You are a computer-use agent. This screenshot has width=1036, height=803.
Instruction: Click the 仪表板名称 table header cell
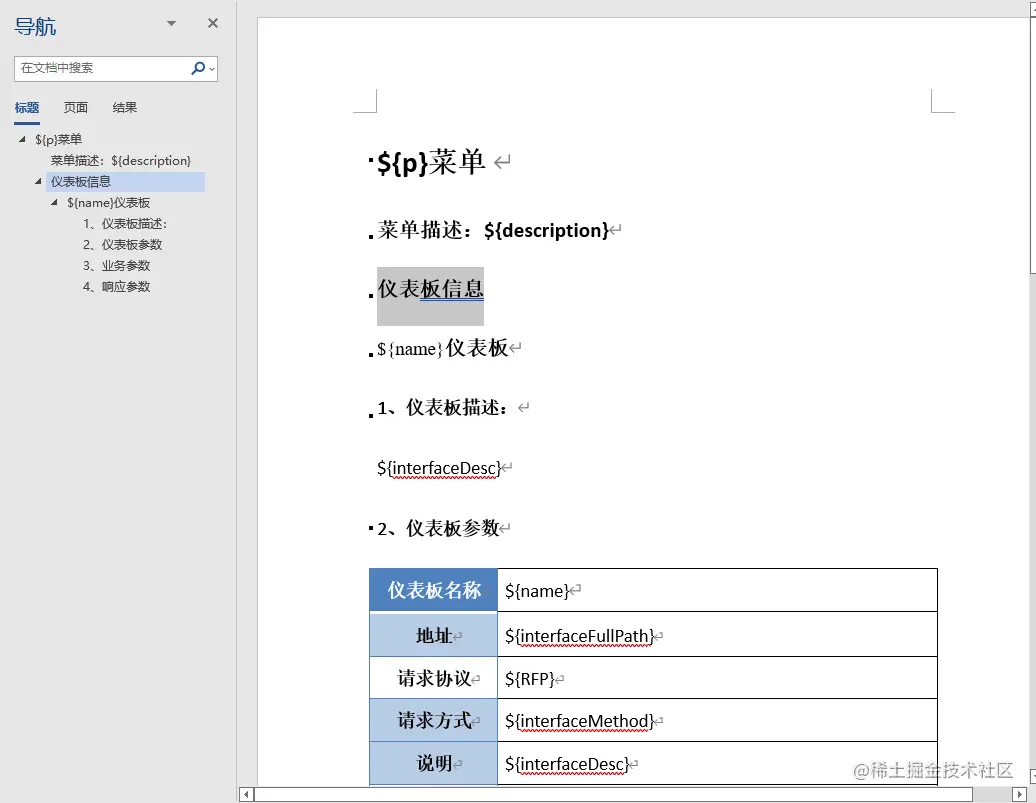433,590
